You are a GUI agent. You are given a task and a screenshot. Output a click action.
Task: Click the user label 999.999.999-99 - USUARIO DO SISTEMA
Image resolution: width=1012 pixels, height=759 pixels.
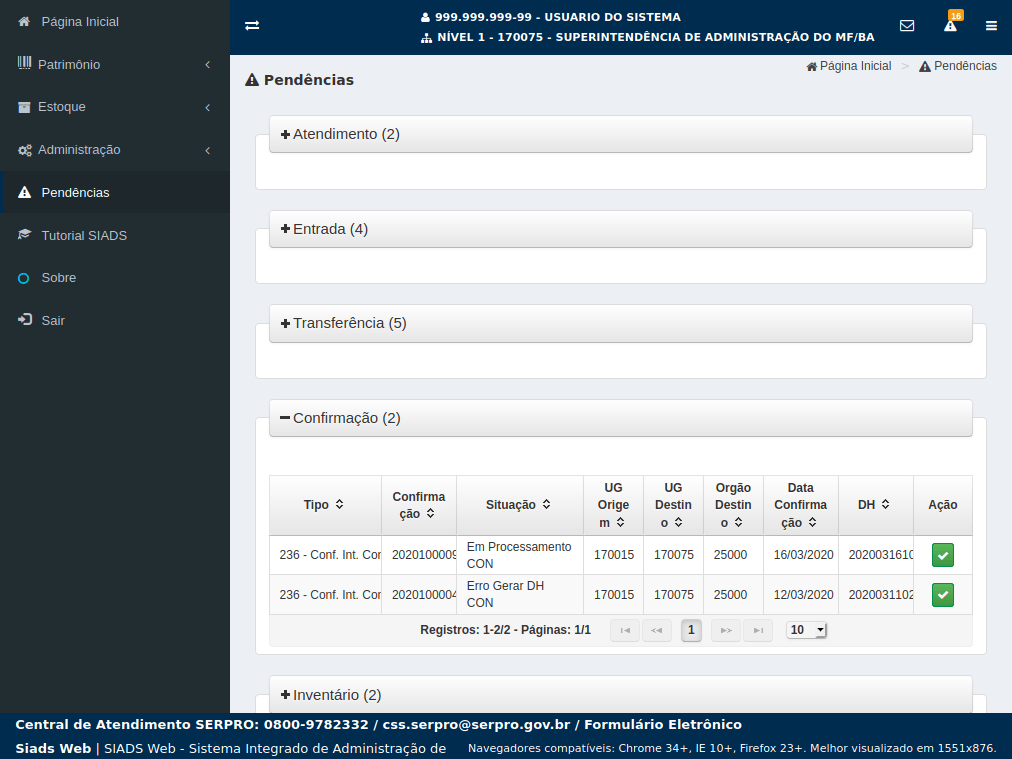pos(551,17)
